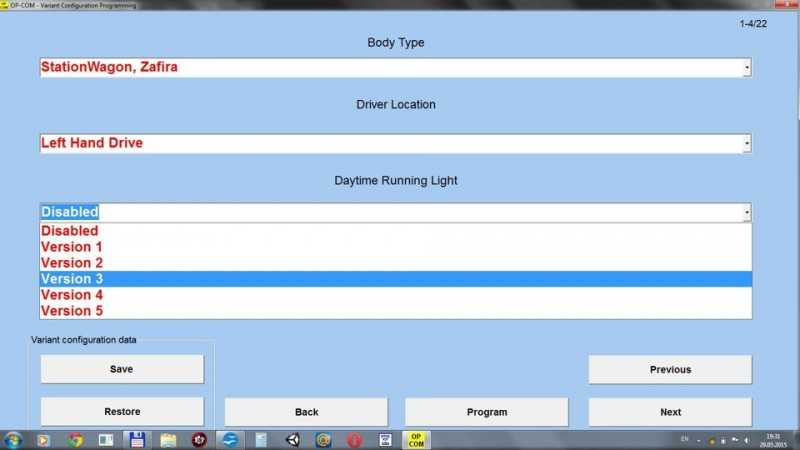Screen dimensions: 800x450
Task: Advance with the Next button
Action: point(670,412)
